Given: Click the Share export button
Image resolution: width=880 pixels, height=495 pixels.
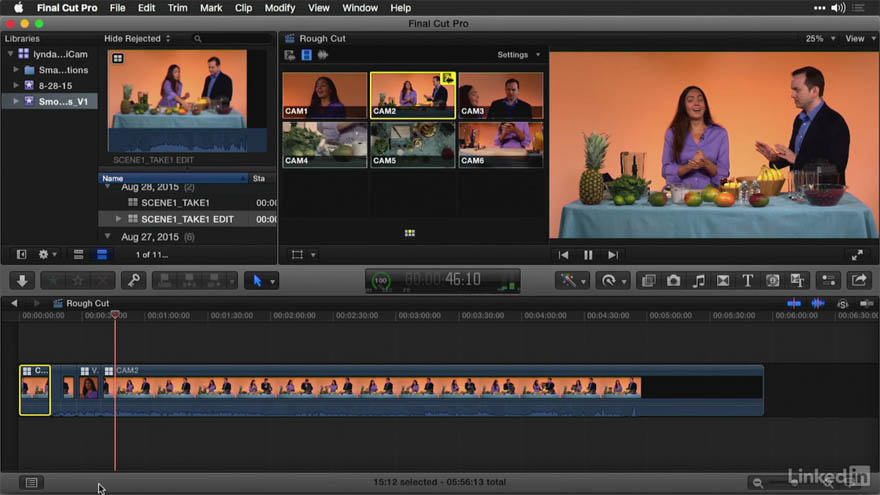Looking at the screenshot, I should click(859, 280).
